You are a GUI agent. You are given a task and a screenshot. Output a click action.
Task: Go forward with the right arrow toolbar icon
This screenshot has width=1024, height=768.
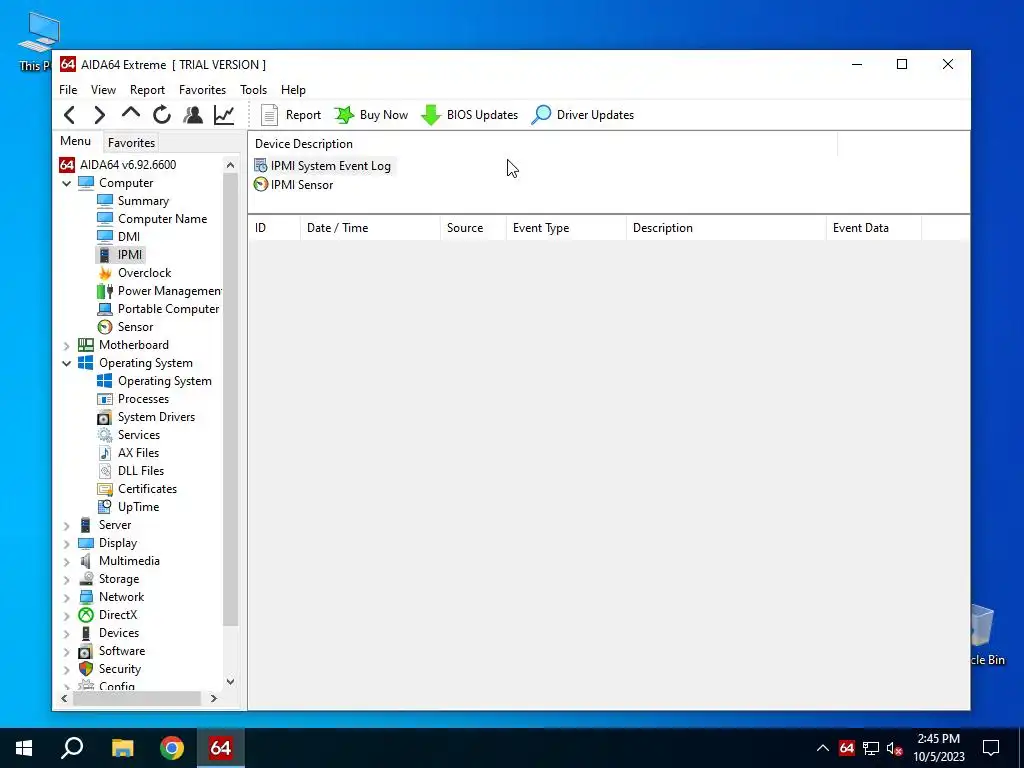click(x=99, y=115)
